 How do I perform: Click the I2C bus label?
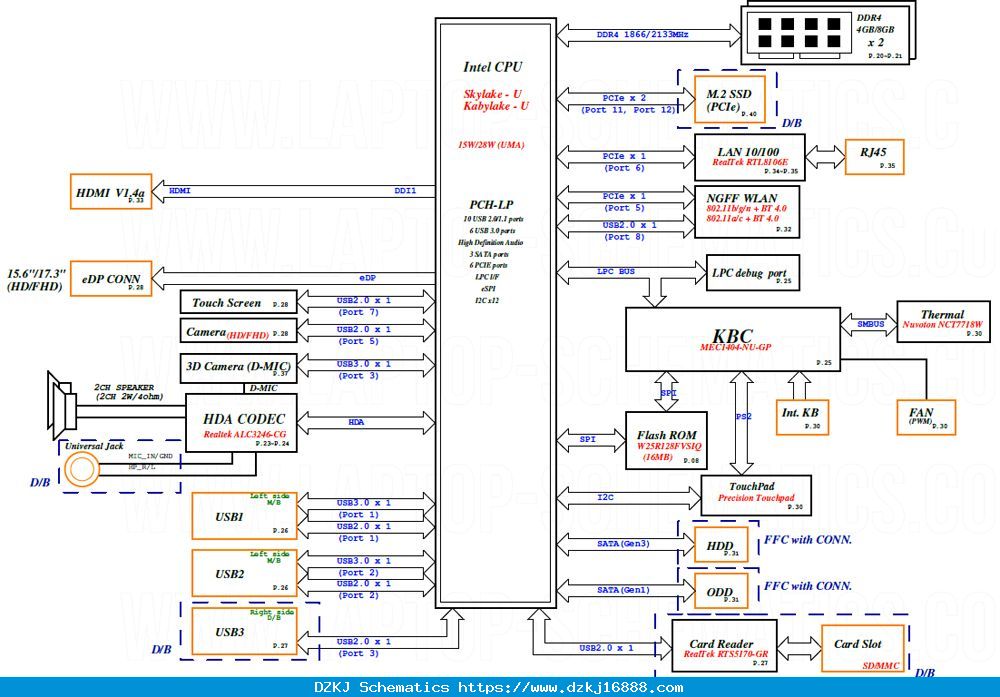point(605,497)
